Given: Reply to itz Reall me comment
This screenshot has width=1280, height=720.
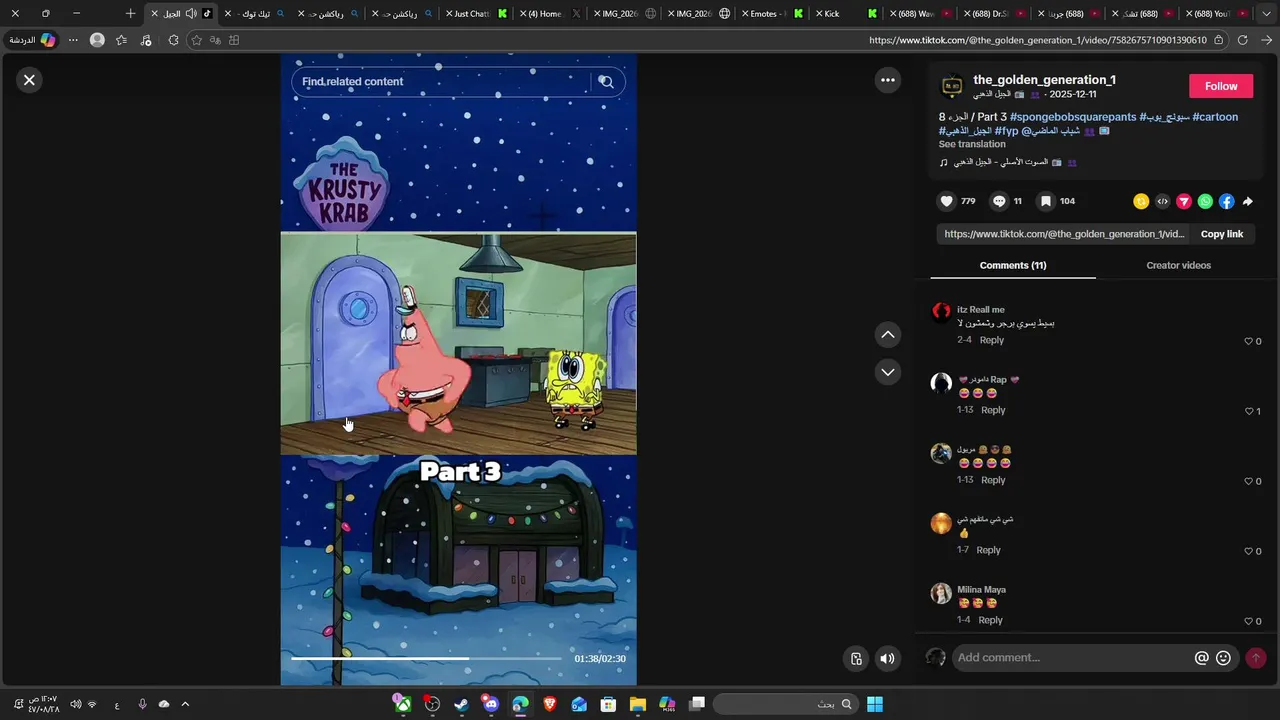Looking at the screenshot, I should pos(992,340).
